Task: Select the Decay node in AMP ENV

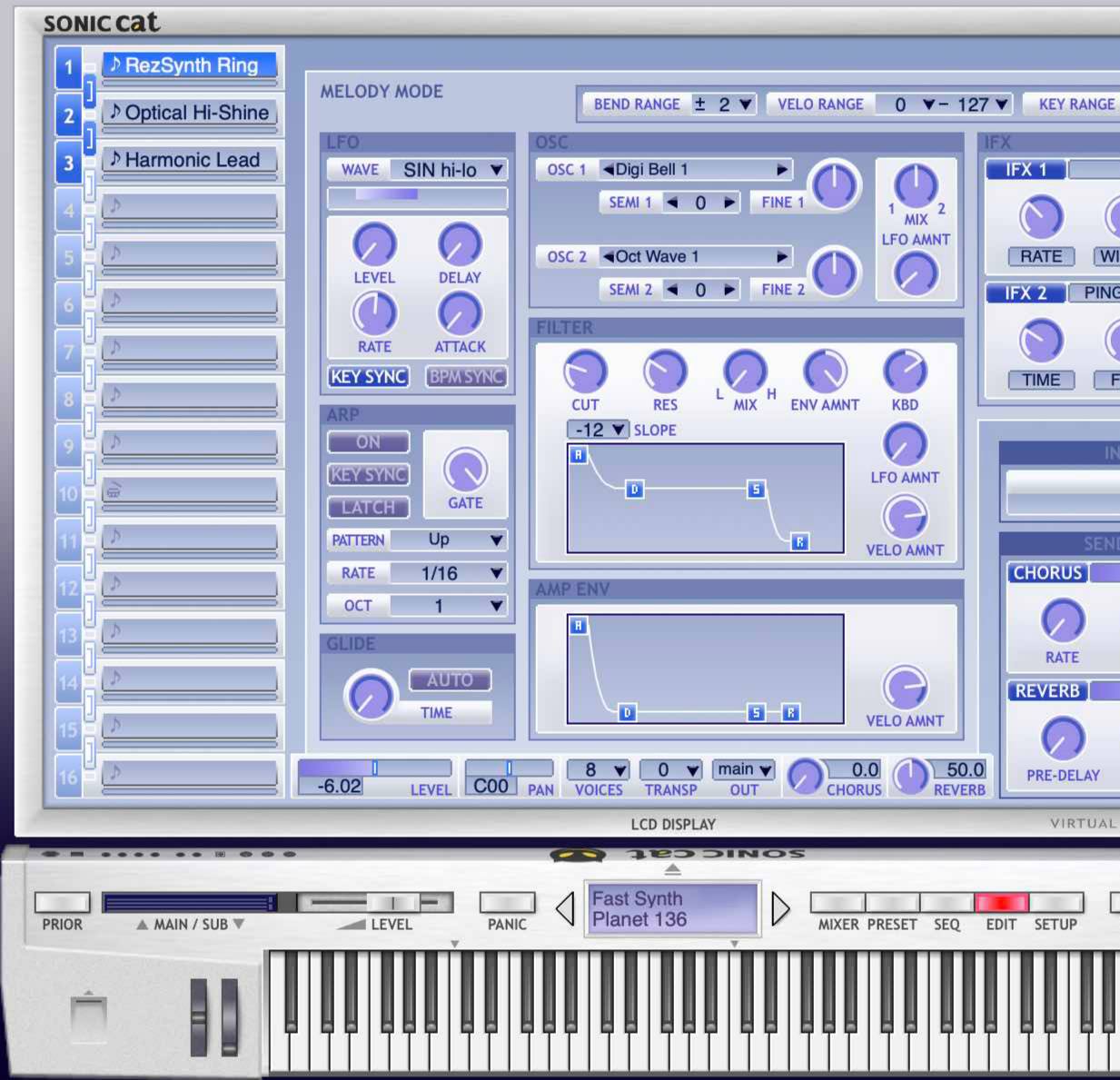Action: point(627,713)
